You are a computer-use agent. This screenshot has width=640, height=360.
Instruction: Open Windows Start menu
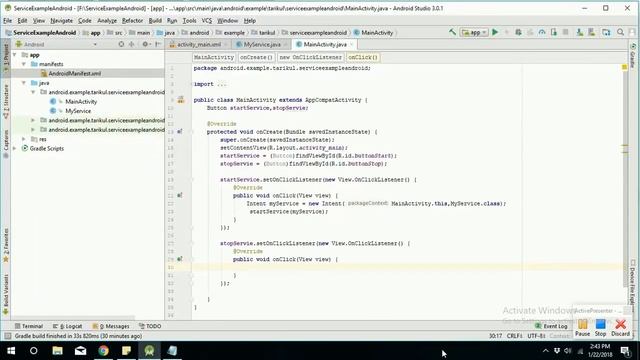click(11, 350)
